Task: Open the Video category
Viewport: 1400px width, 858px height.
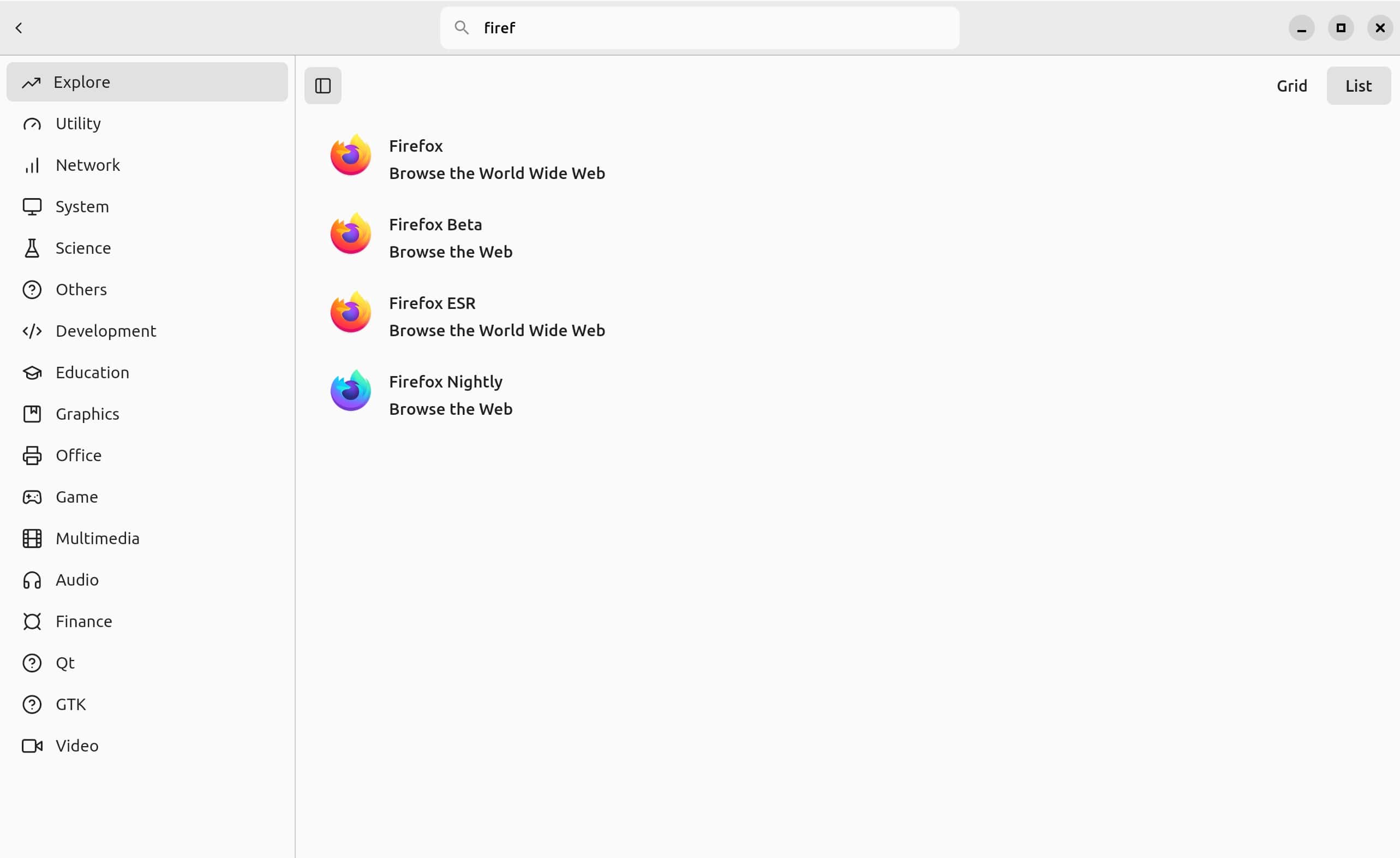Action: [x=77, y=746]
